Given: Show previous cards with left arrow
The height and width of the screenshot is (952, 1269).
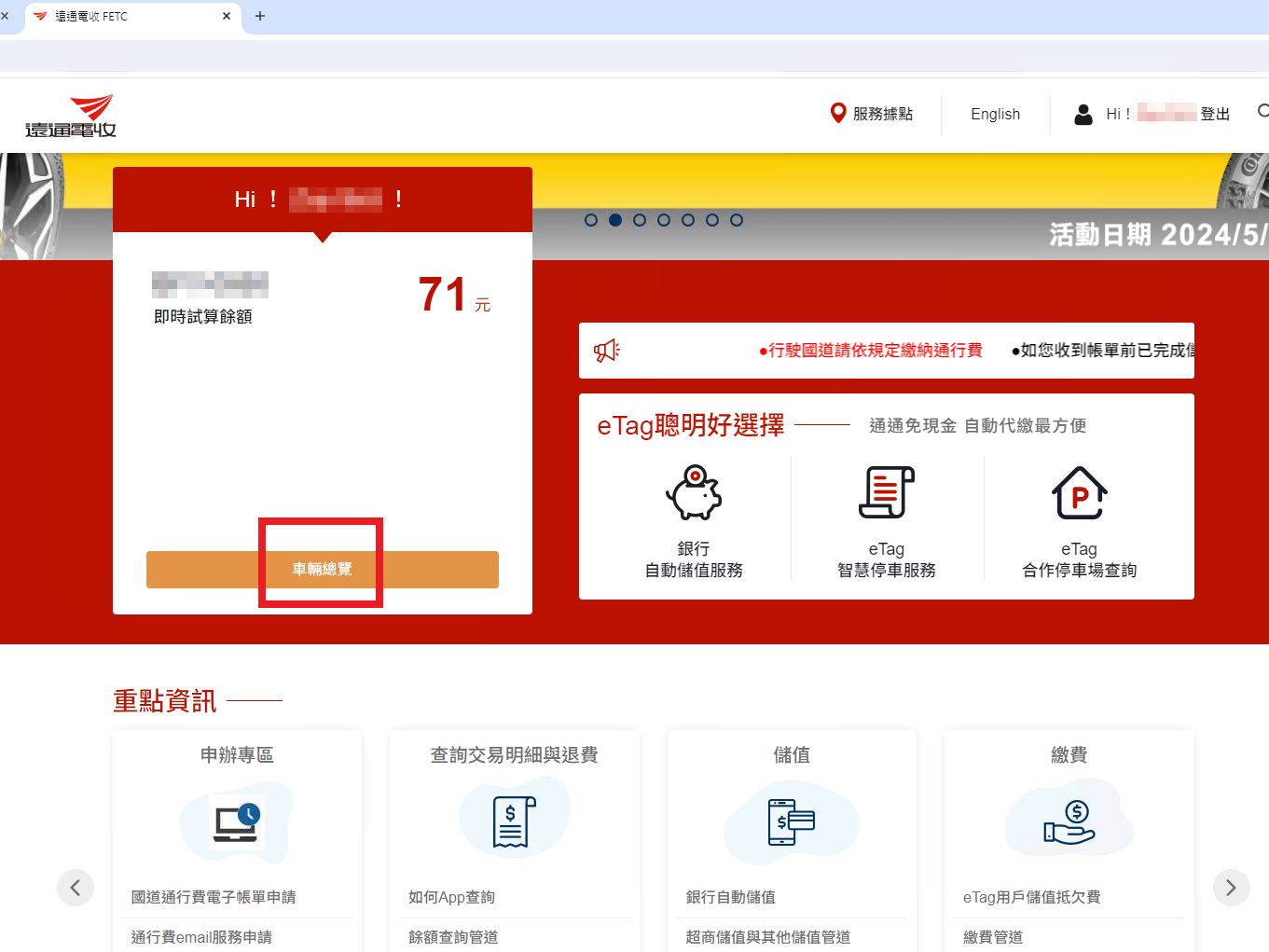Looking at the screenshot, I should (76, 888).
